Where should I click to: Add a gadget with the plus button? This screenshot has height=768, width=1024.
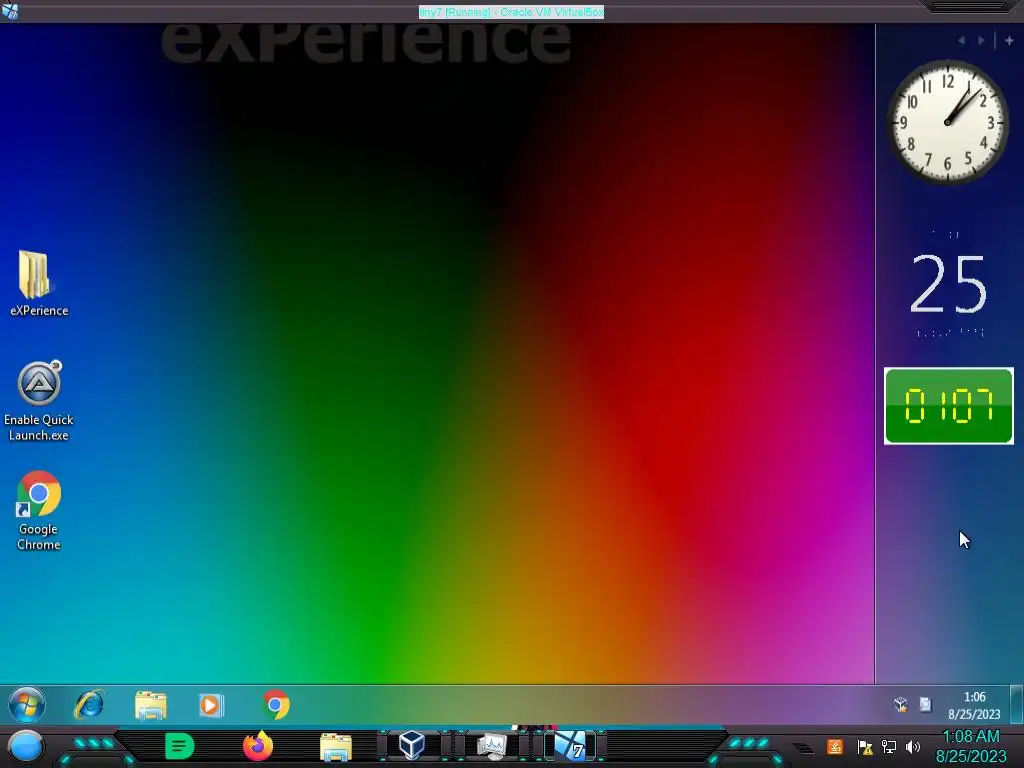point(1009,40)
